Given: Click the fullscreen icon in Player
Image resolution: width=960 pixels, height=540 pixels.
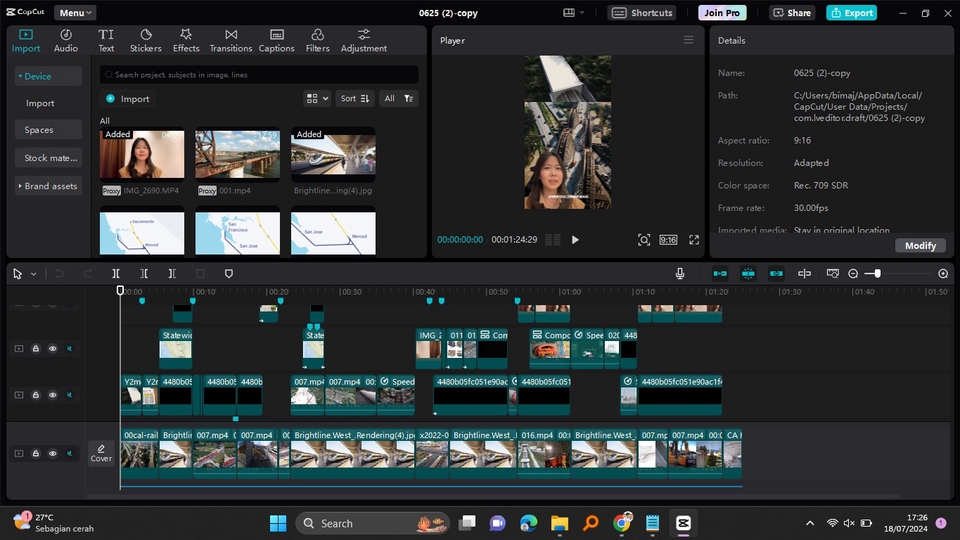Looking at the screenshot, I should point(694,240).
